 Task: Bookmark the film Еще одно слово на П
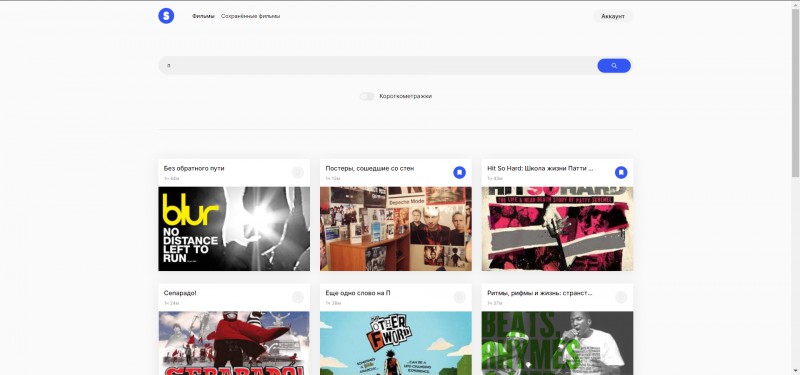tap(460, 297)
